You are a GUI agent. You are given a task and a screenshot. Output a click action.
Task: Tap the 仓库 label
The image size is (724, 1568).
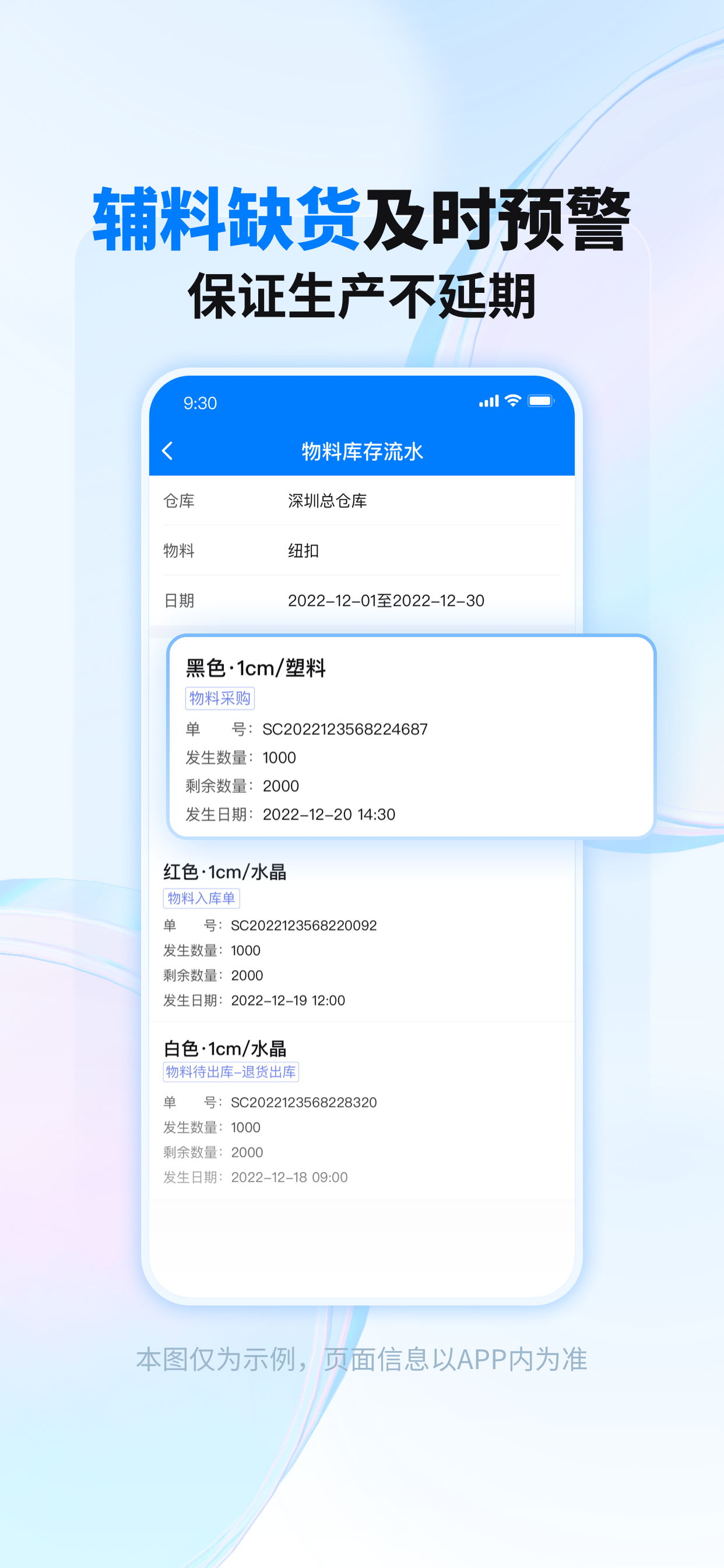[x=179, y=501]
